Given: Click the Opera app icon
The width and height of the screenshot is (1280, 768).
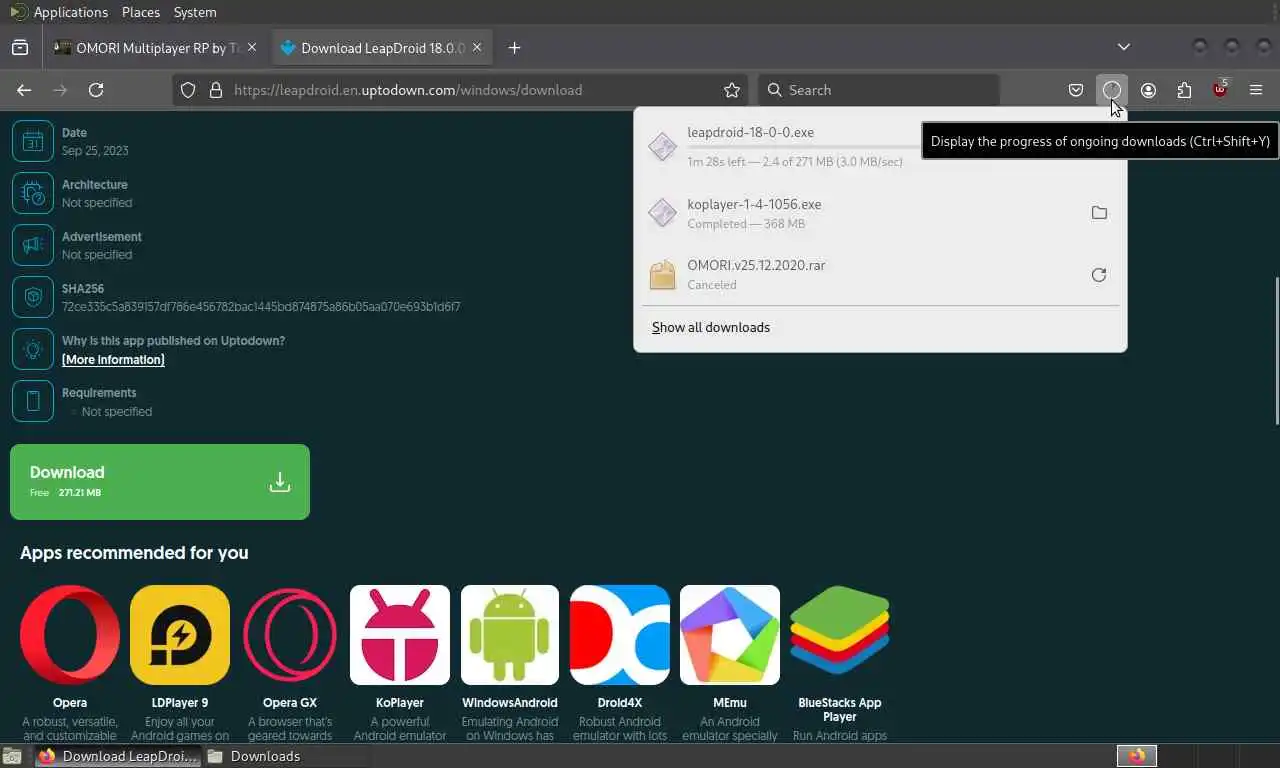Looking at the screenshot, I should tap(70, 635).
